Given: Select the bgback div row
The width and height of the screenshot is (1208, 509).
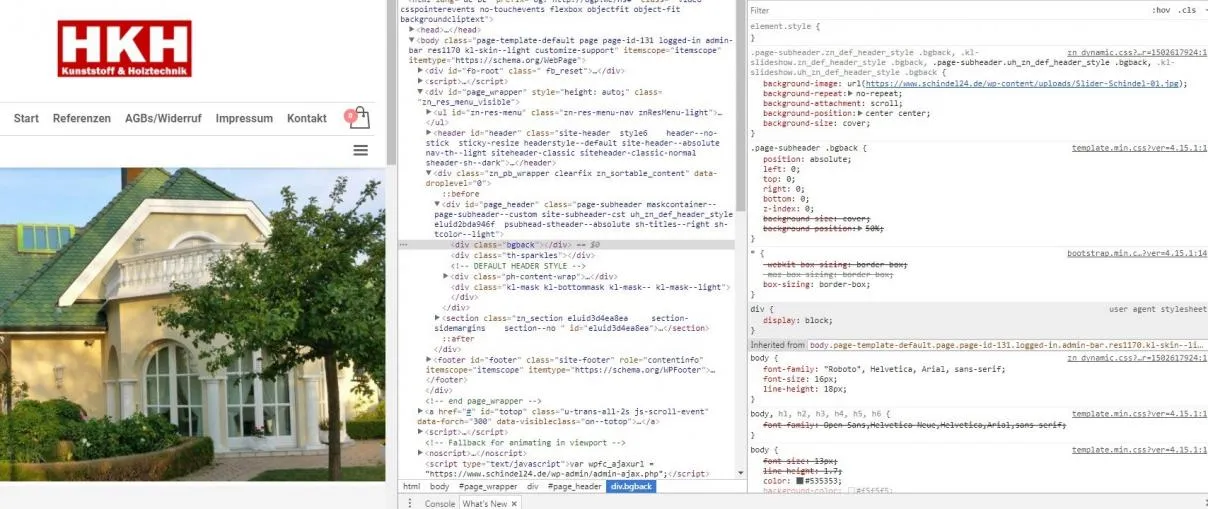Looking at the screenshot, I should [566, 244].
